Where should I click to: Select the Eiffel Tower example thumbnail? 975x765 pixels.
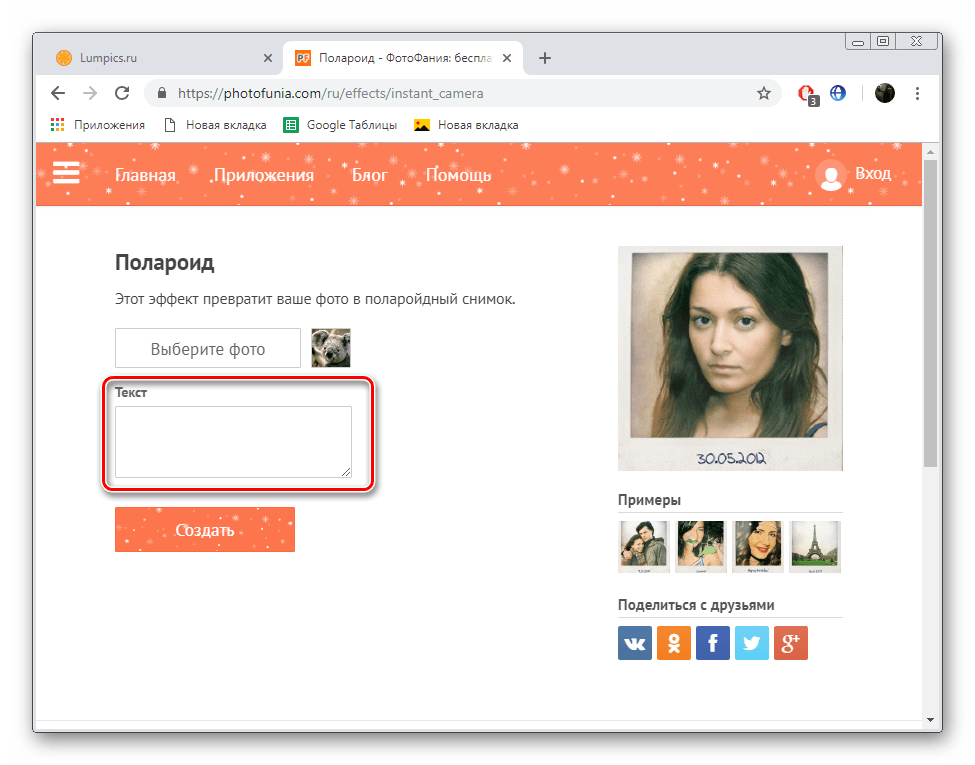(814, 546)
